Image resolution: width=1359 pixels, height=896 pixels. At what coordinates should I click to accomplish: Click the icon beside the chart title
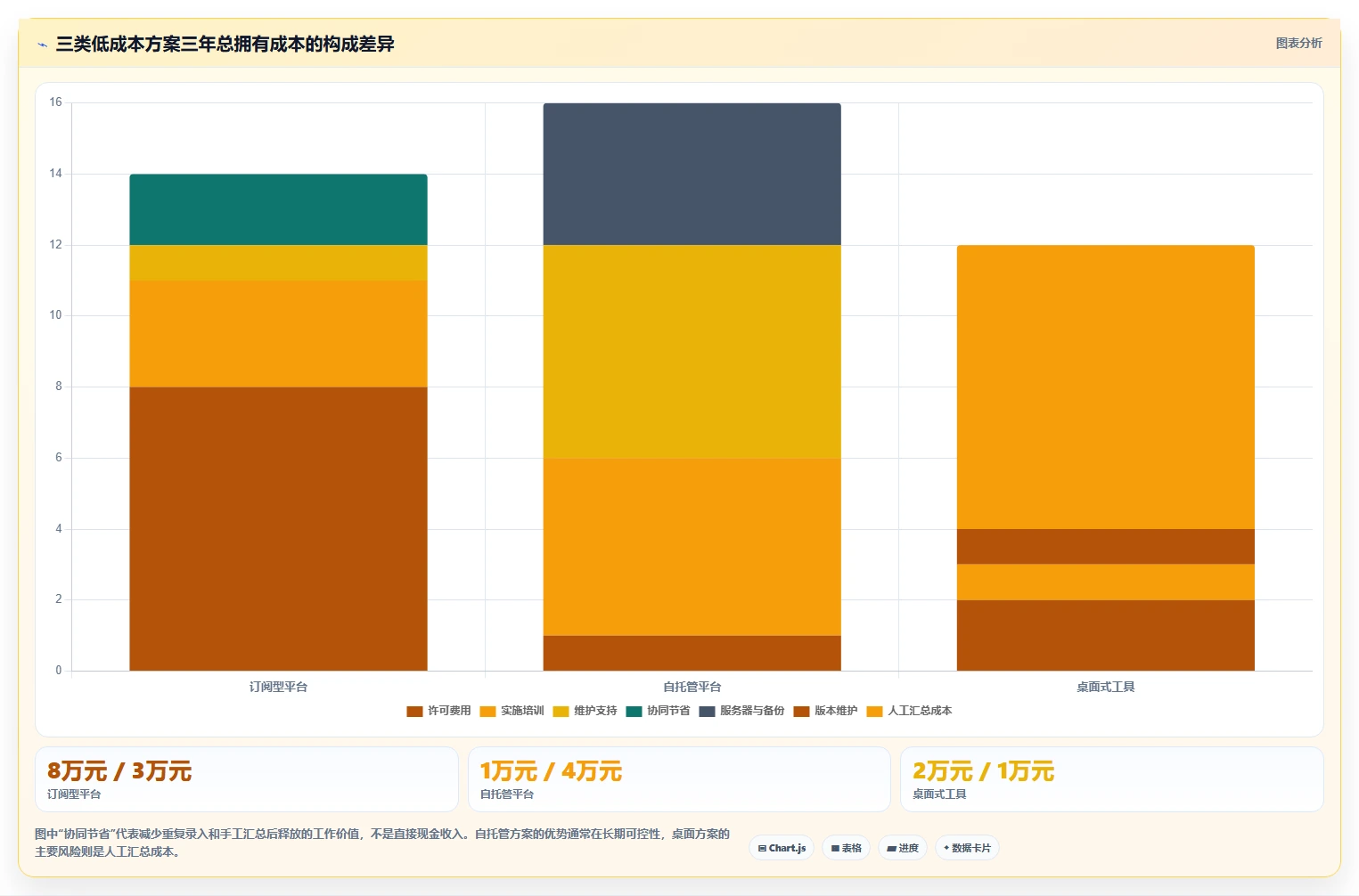pyautogui.click(x=42, y=45)
